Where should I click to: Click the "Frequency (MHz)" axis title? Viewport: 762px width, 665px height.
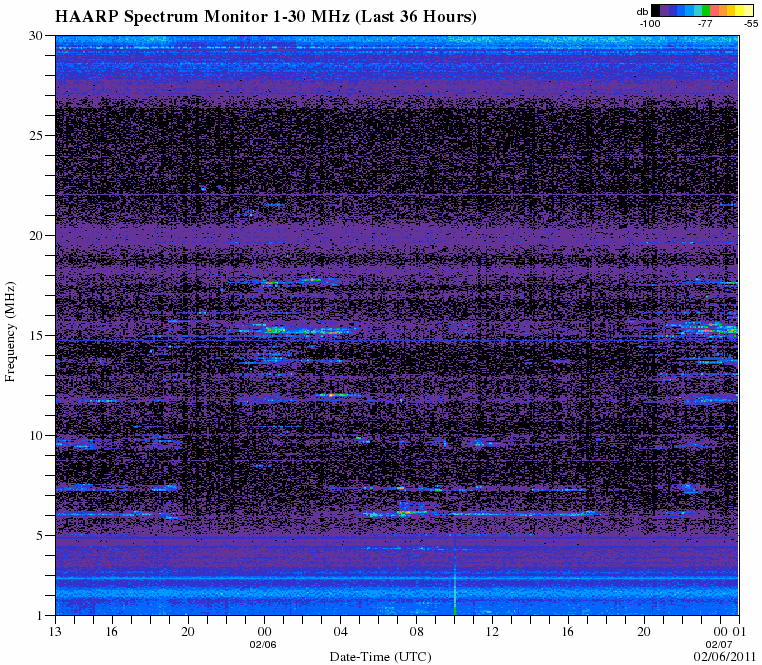(10, 332)
